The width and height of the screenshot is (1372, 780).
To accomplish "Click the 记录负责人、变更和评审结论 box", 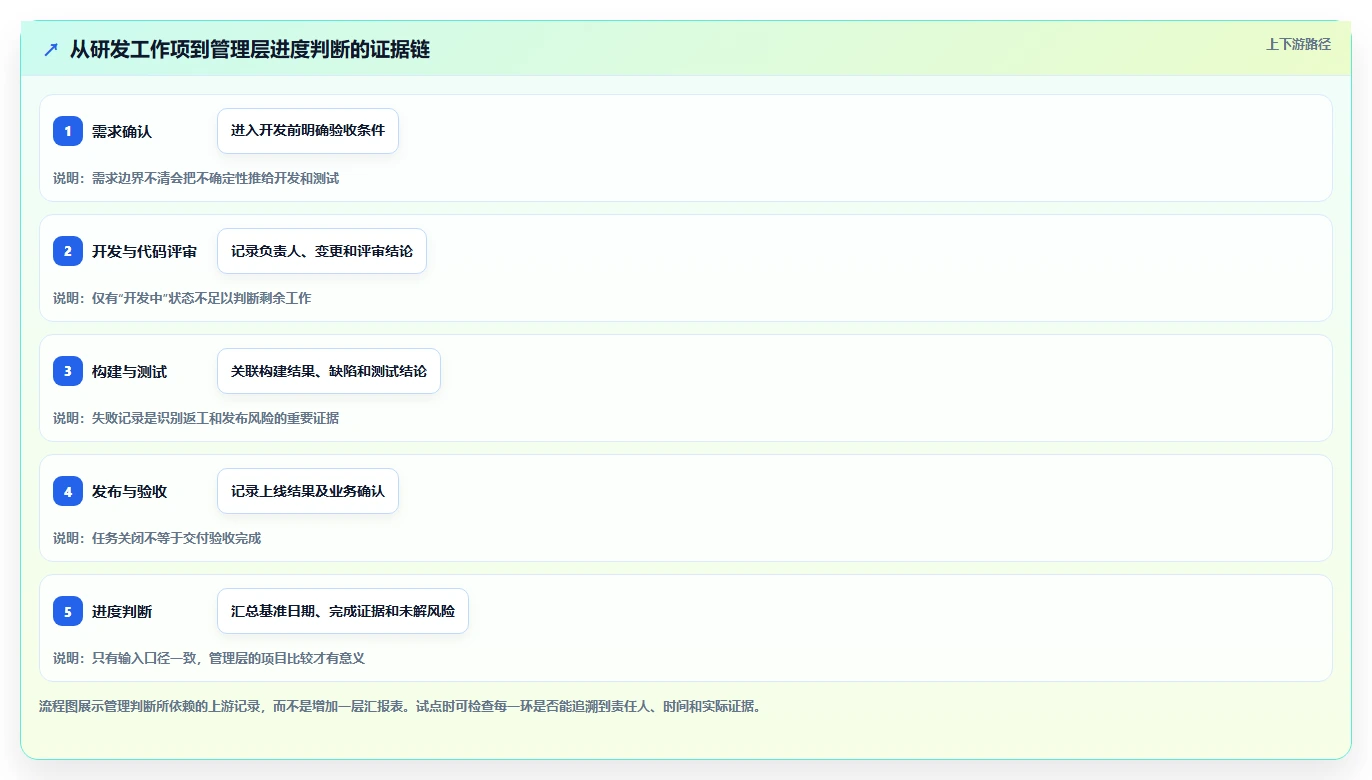I will [x=322, y=251].
